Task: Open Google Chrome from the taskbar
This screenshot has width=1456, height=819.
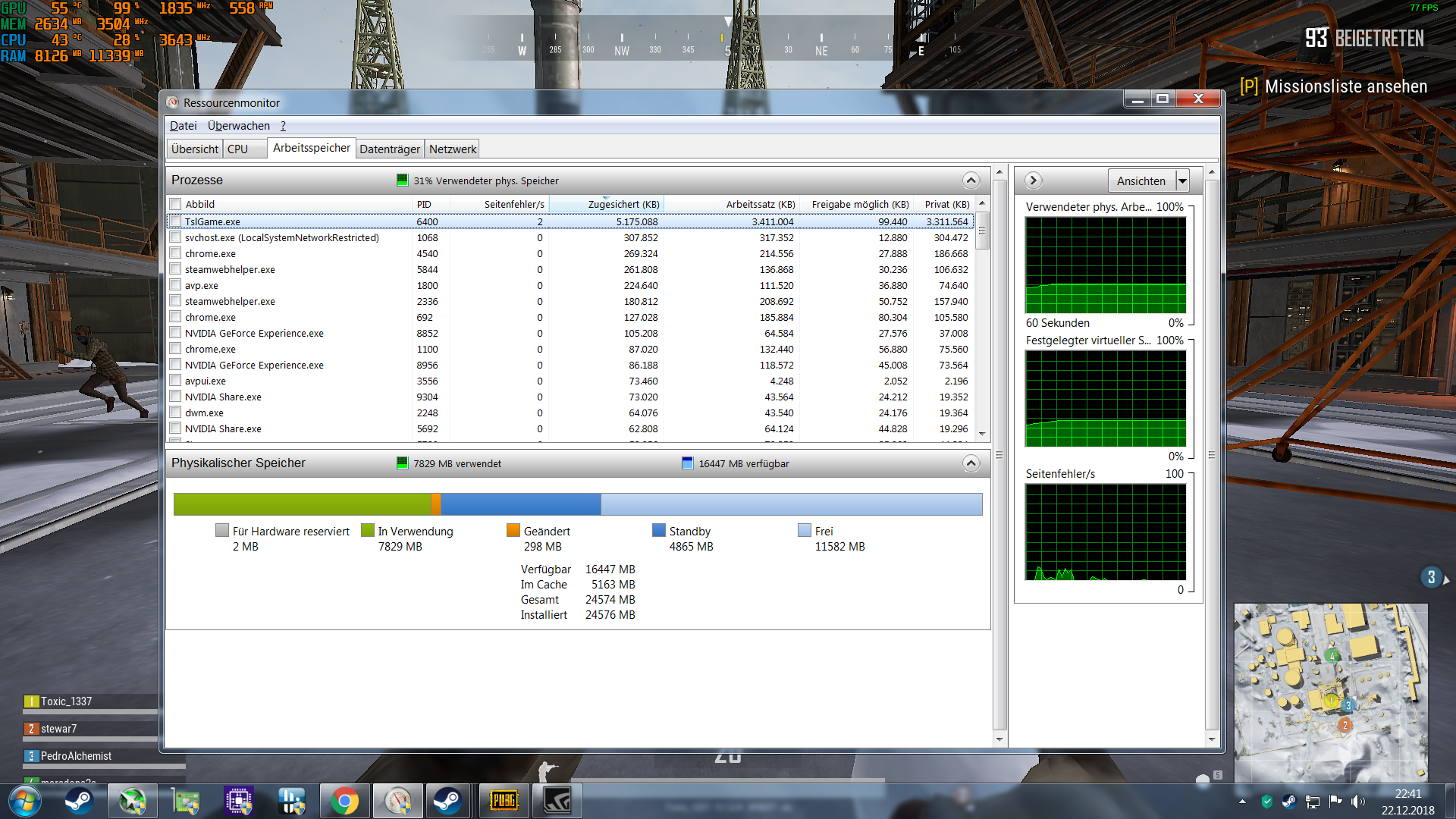Action: pos(344,801)
